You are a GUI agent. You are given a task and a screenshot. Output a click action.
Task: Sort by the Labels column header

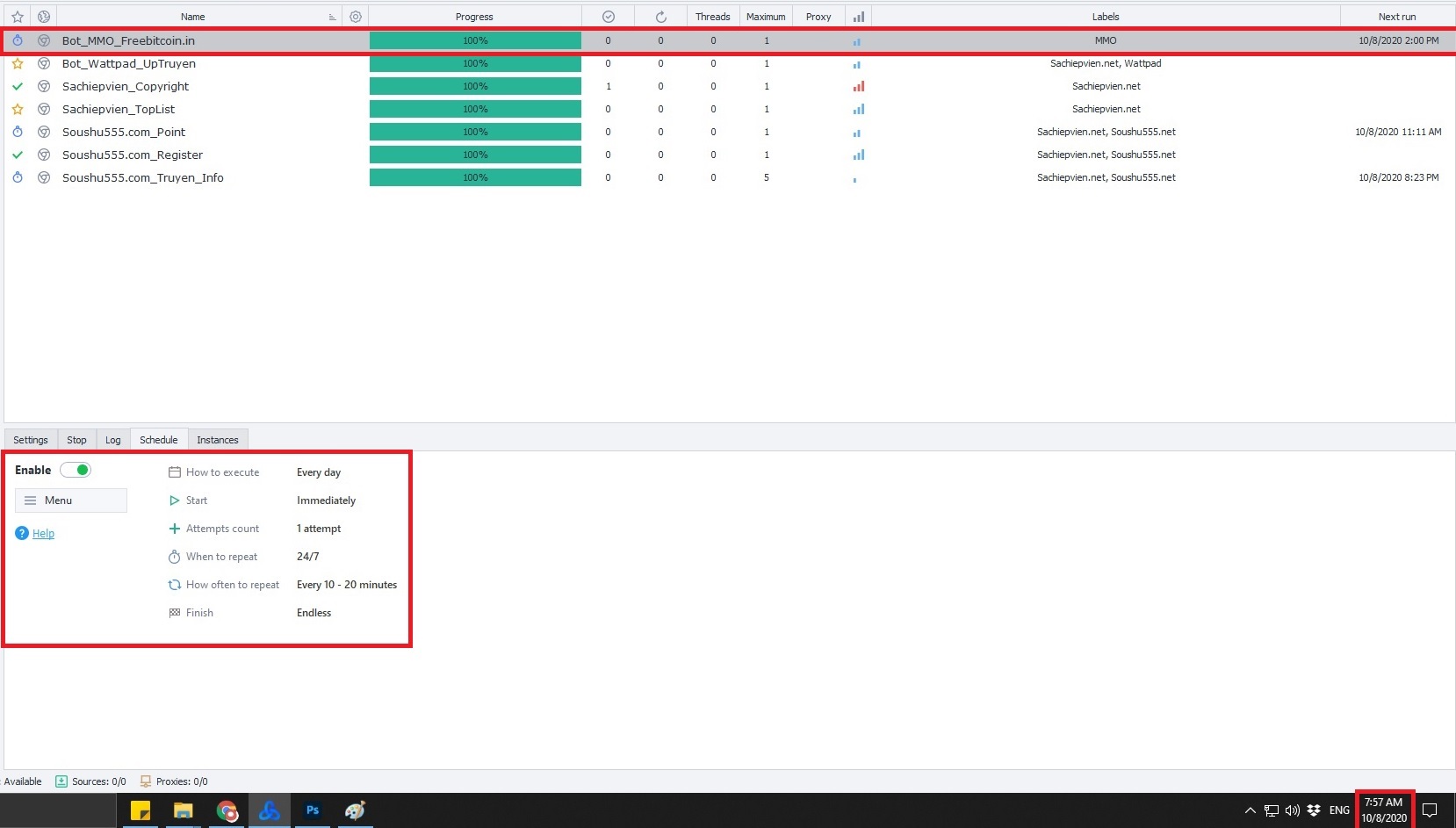click(1106, 17)
